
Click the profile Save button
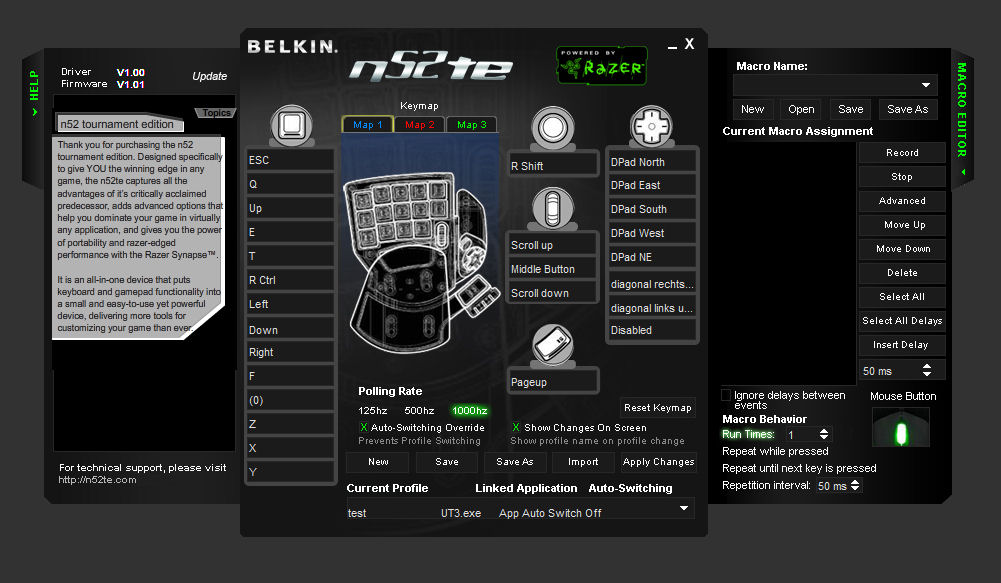click(x=446, y=462)
